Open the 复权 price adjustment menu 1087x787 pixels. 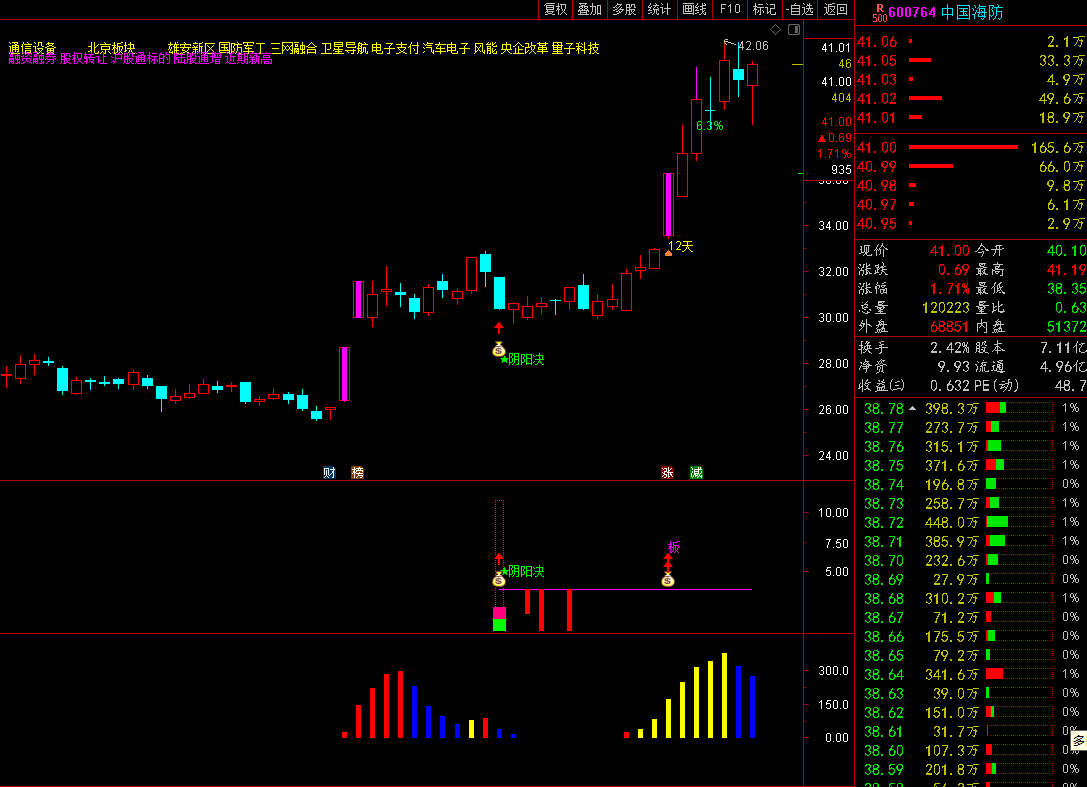(555, 9)
